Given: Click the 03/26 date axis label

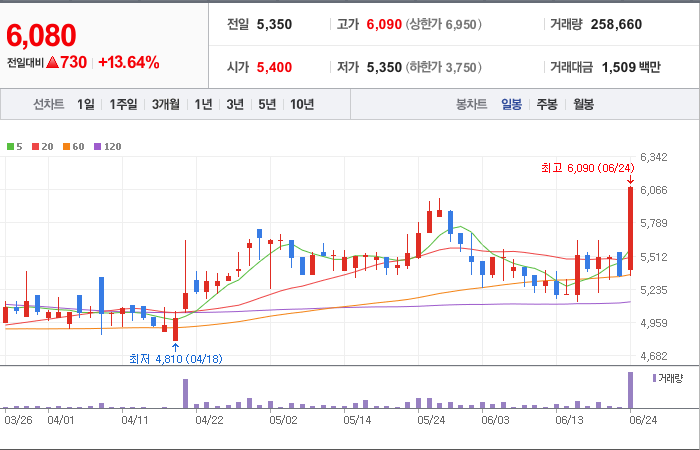Looking at the screenshot, I should 18,421.
